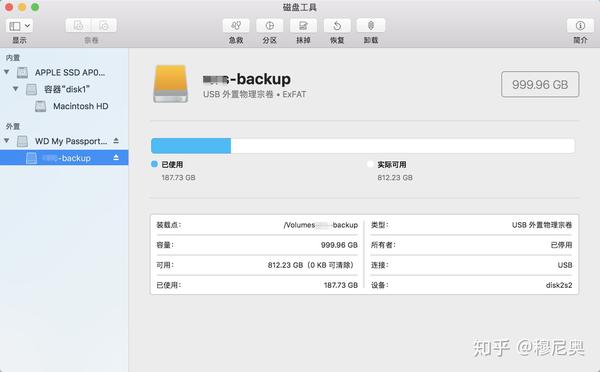
Task: Click the Erase (抹掉) toolbar icon
Action: click(x=303, y=26)
